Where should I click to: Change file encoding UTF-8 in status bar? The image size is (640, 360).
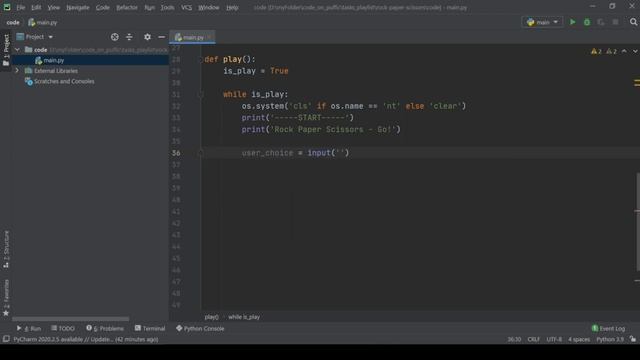tap(554, 339)
